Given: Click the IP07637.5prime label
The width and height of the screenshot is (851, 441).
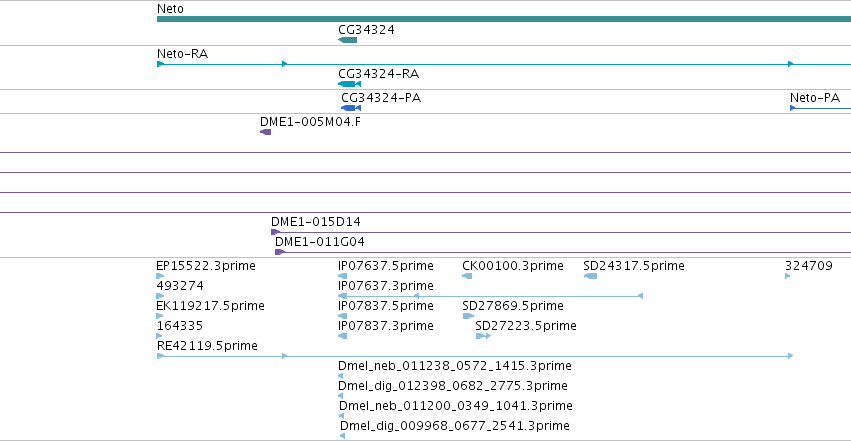Looking at the screenshot, I should tap(385, 266).
